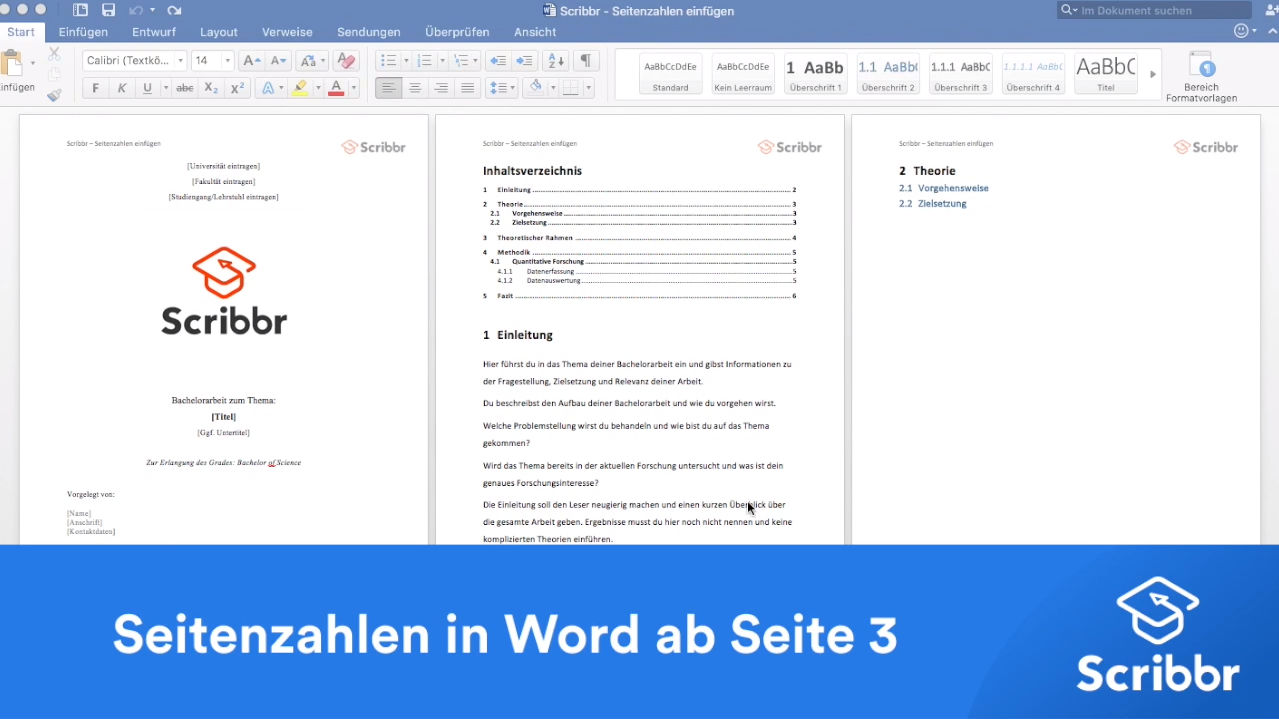Open the highlight color picker arrow
Image resolution: width=1279 pixels, height=723 pixels.
pos(318,88)
